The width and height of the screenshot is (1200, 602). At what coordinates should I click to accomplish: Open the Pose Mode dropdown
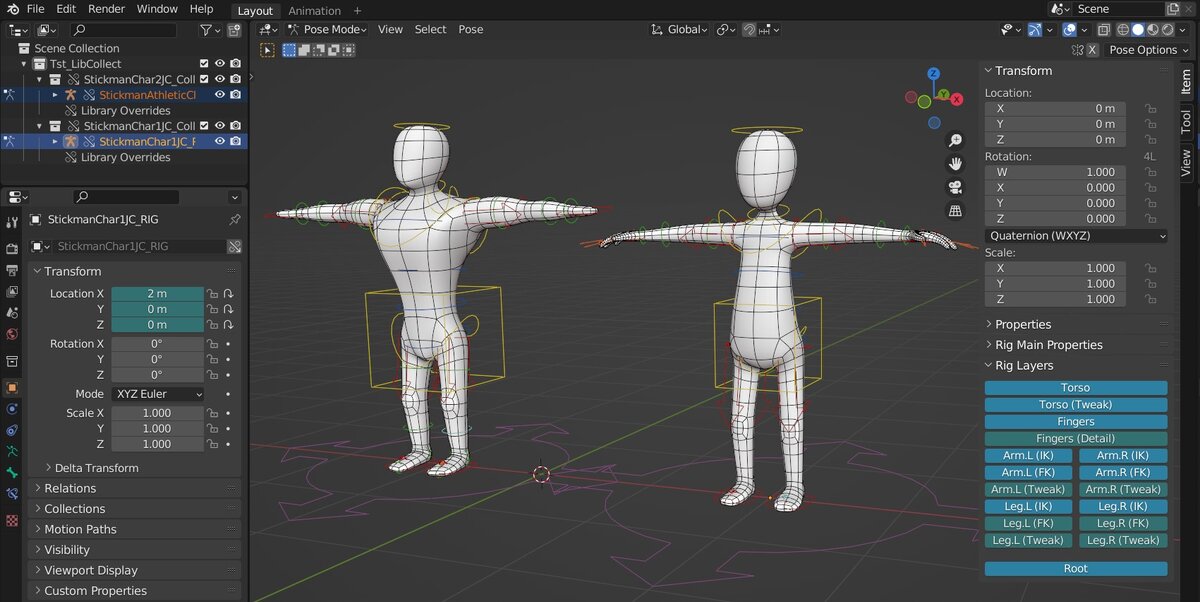click(328, 29)
